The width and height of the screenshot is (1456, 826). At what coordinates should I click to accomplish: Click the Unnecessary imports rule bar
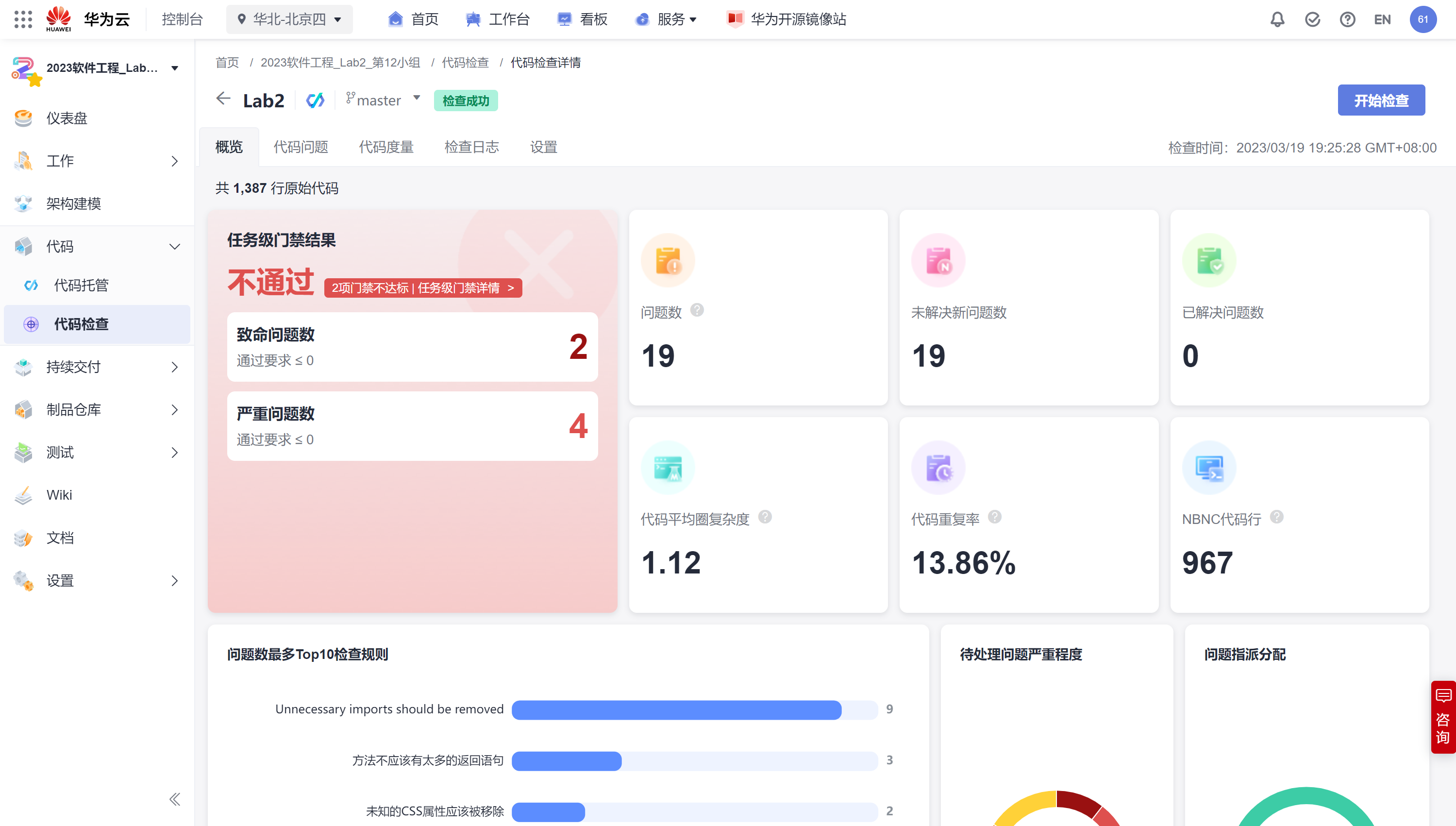pyautogui.click(x=676, y=709)
